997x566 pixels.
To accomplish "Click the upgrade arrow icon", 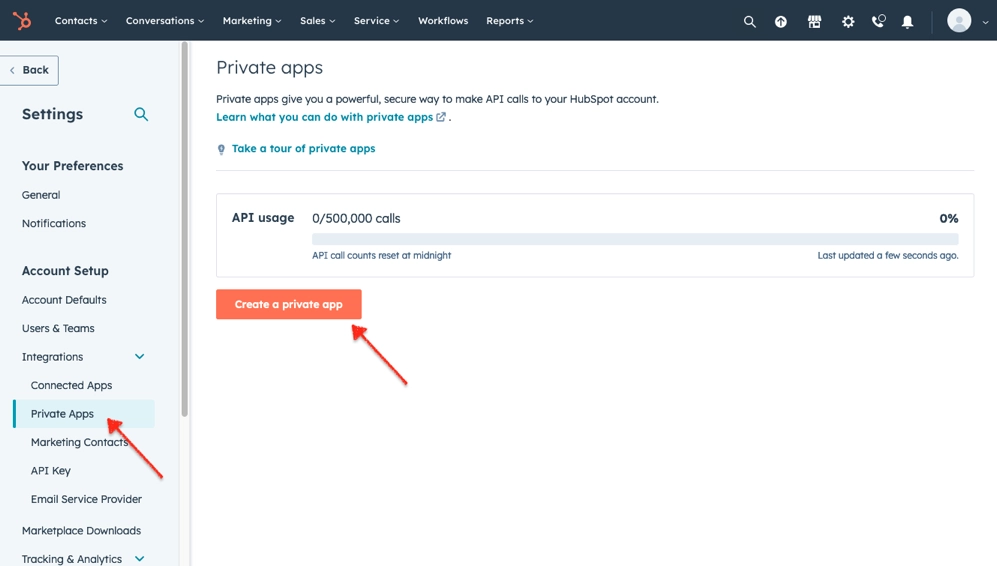I will pyautogui.click(x=781, y=22).
